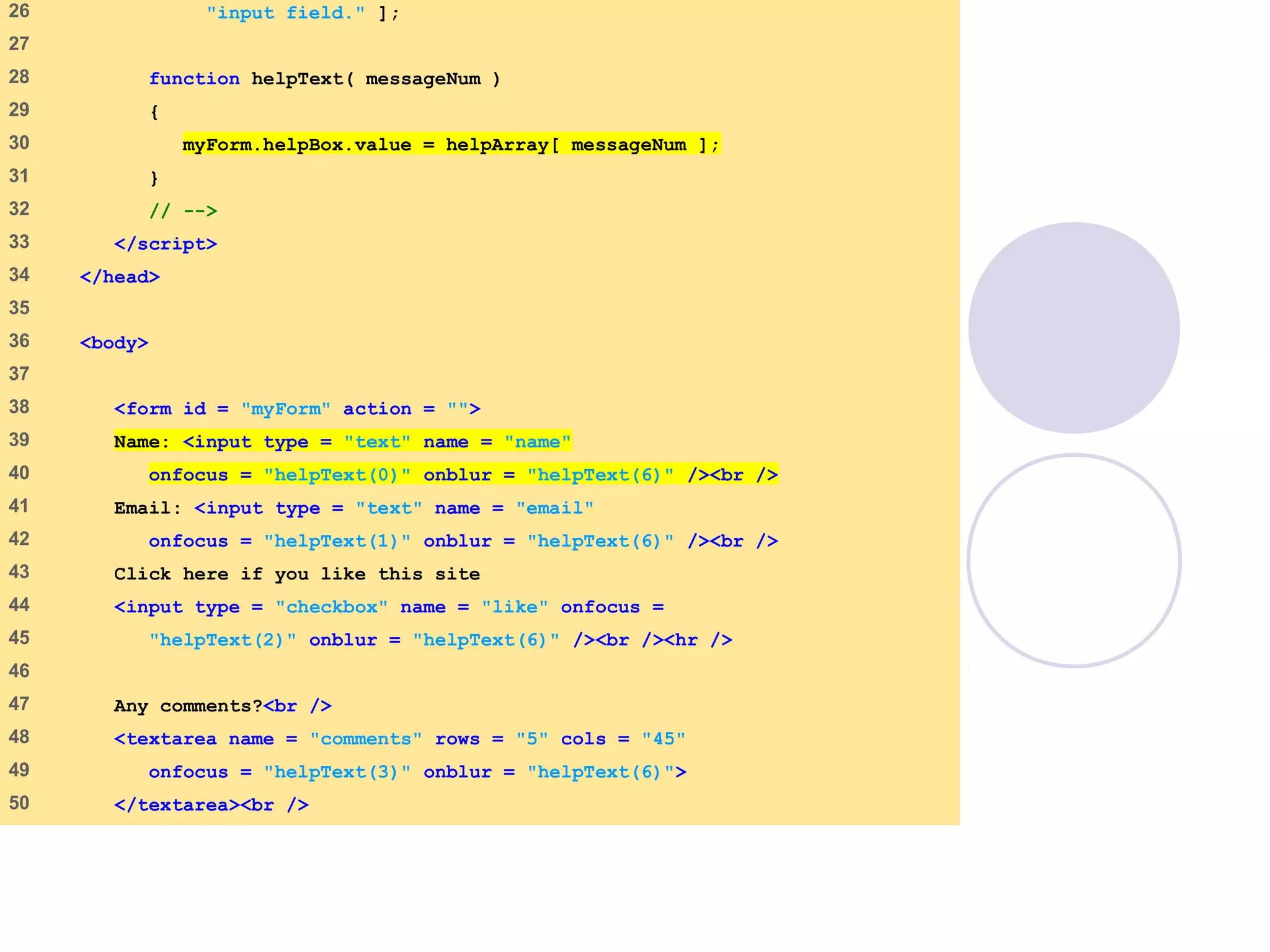The height and width of the screenshot is (952, 1270).
Task: Click the closing script tag
Action: [166, 244]
